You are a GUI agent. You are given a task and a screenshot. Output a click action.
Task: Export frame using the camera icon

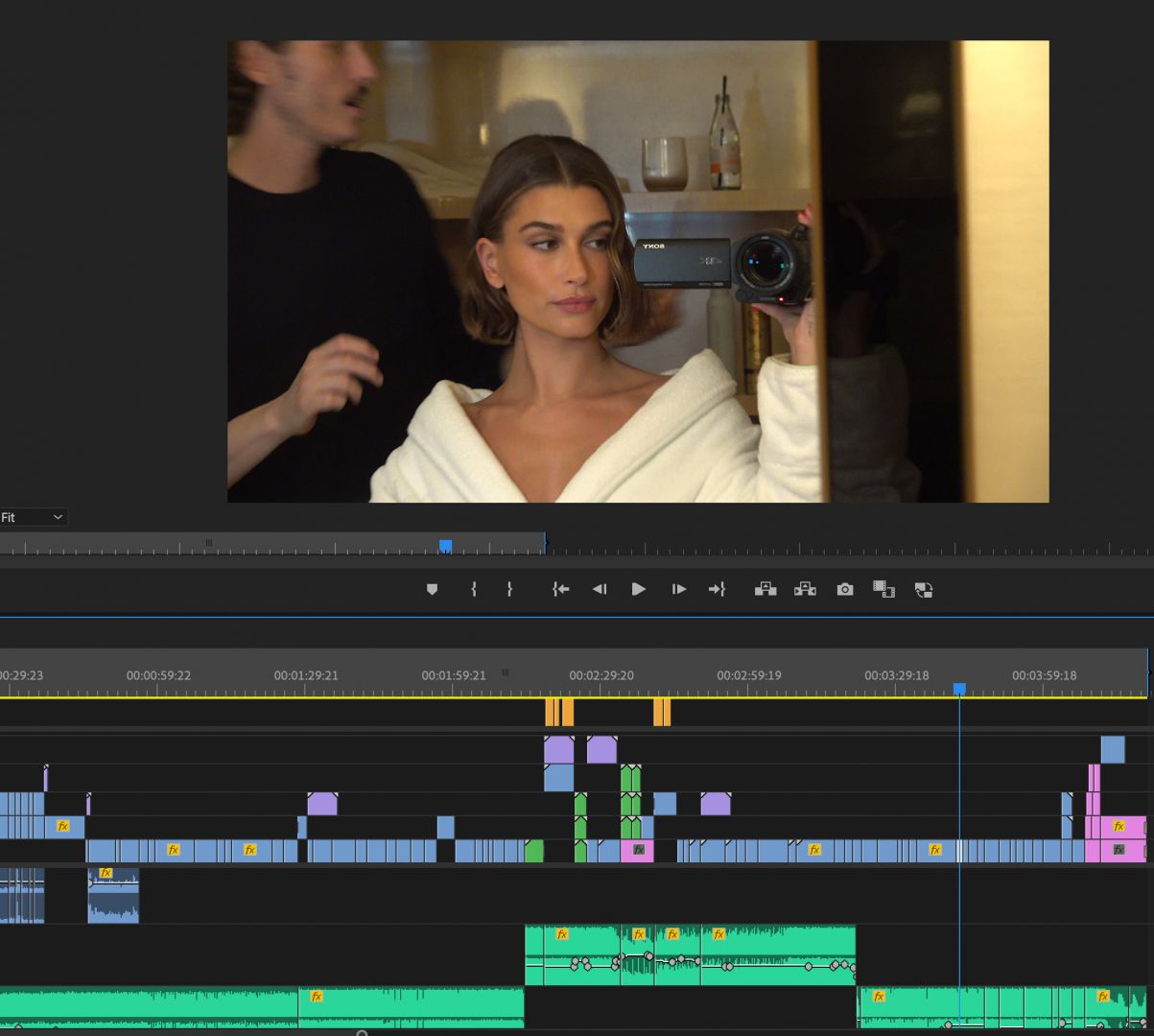844,589
